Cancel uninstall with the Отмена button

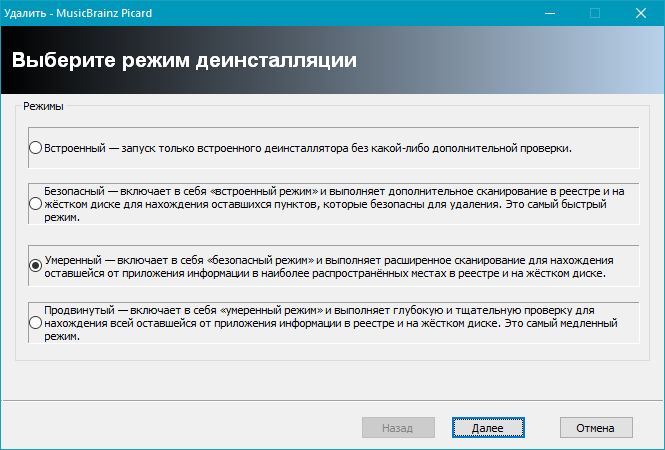pos(596,427)
